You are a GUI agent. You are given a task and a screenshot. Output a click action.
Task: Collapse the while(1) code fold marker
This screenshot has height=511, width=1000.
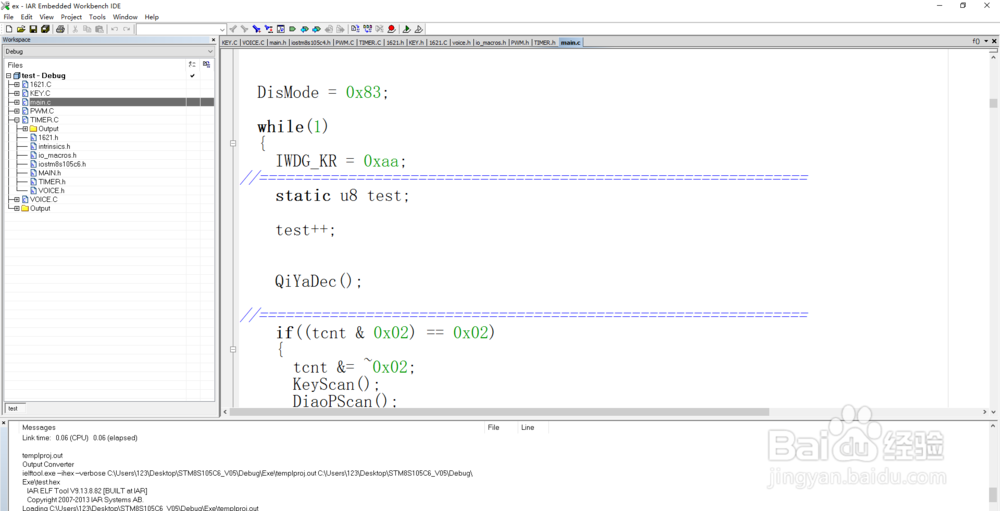233,144
